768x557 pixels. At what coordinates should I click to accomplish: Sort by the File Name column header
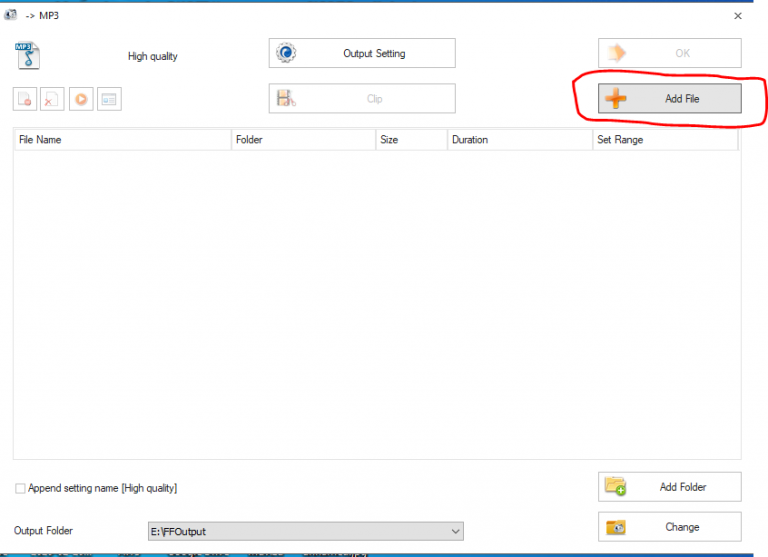point(122,140)
